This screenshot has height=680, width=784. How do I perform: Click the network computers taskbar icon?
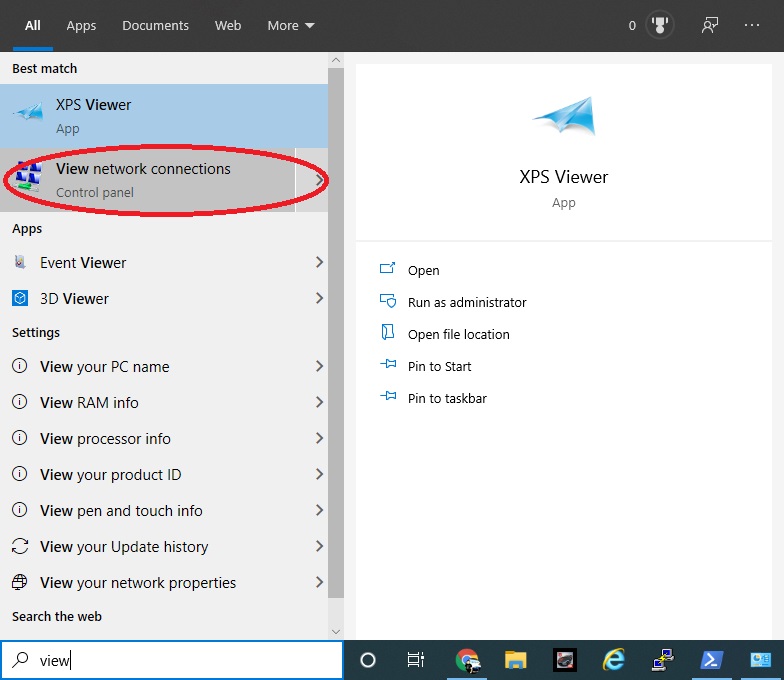click(663, 660)
